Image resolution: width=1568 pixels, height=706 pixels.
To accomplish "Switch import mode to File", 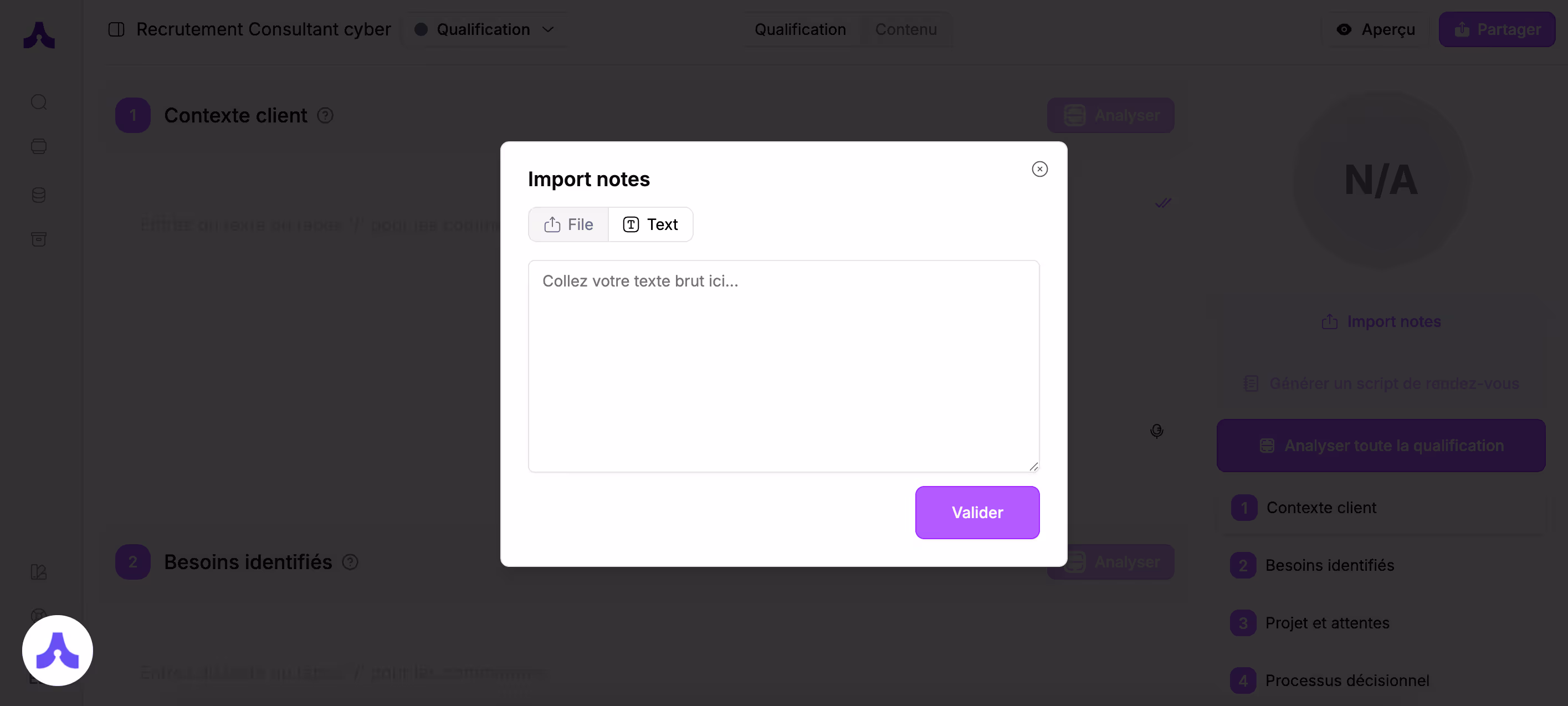I will tap(568, 224).
